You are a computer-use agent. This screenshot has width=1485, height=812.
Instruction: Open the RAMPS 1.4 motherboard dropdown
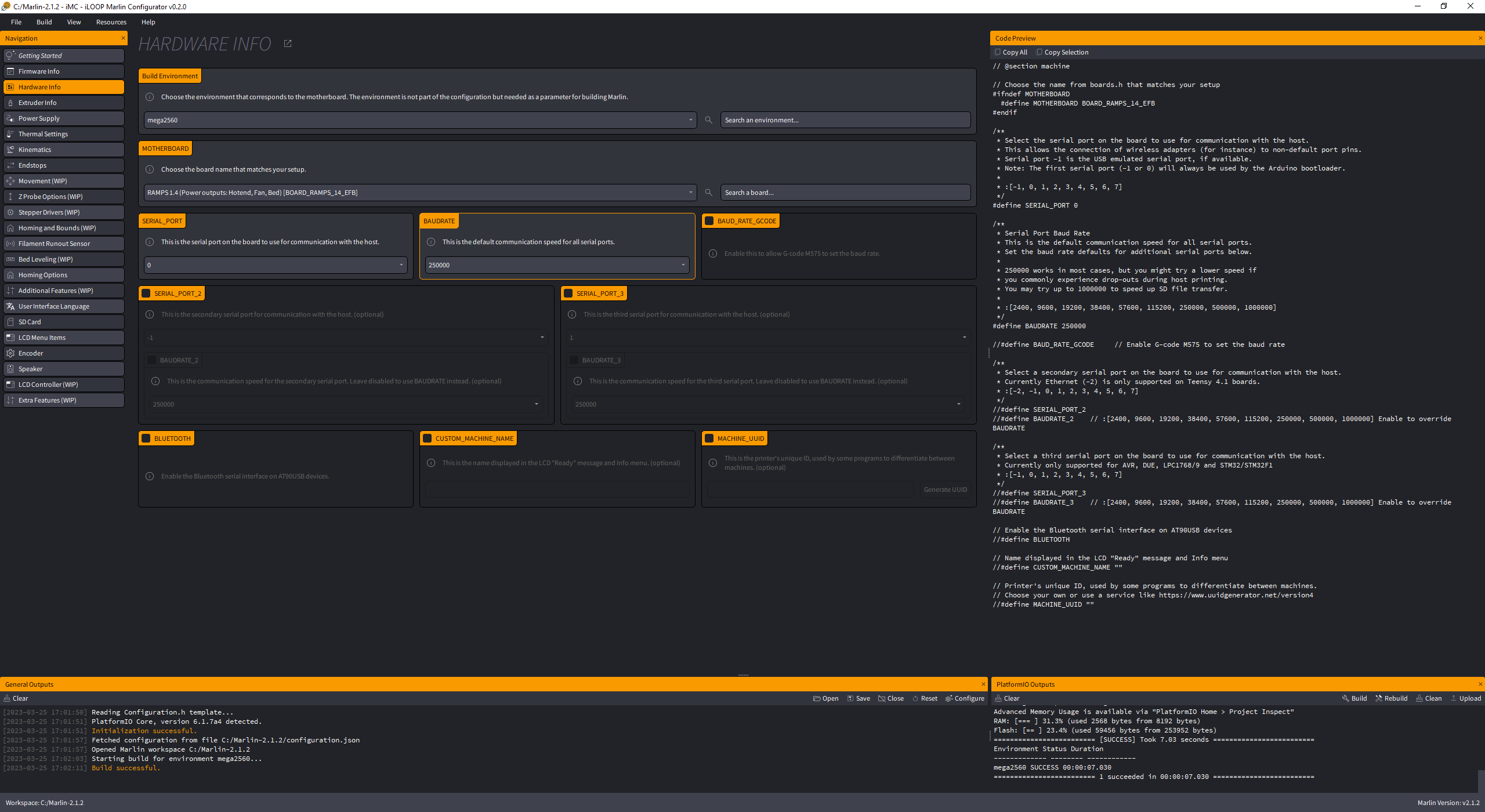(420, 193)
